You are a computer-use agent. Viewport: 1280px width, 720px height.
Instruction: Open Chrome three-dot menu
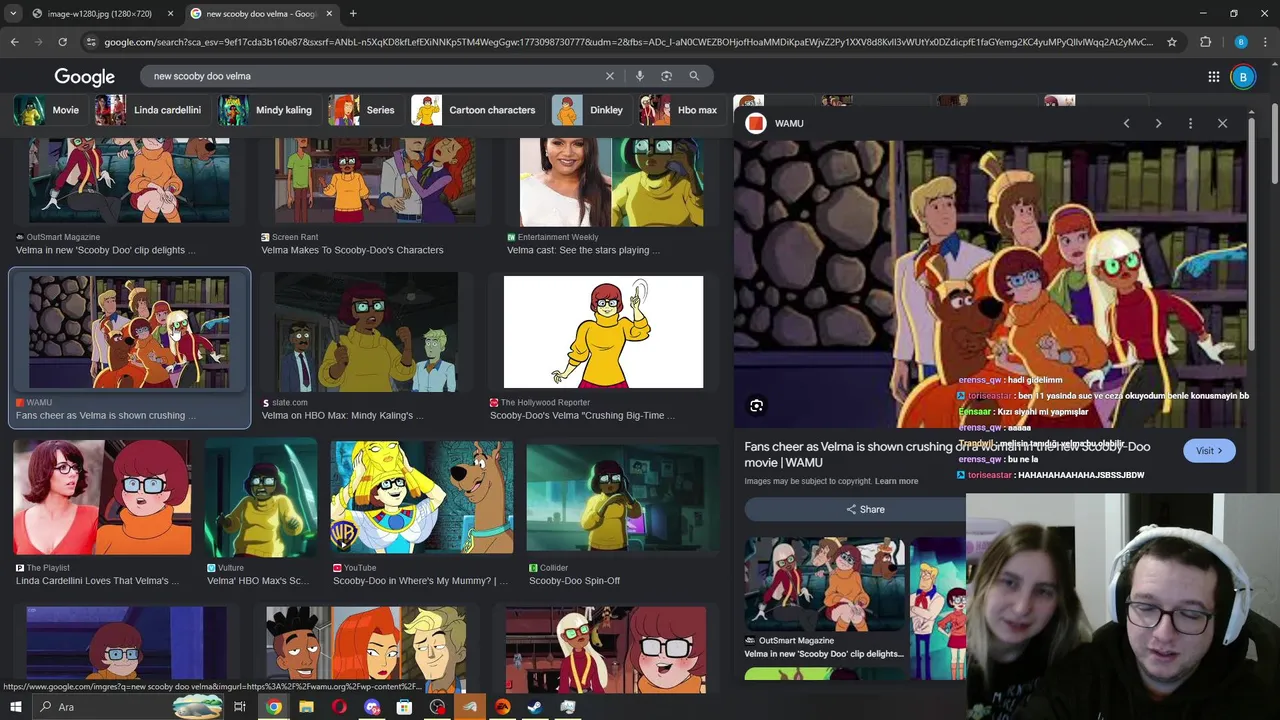(x=1266, y=42)
